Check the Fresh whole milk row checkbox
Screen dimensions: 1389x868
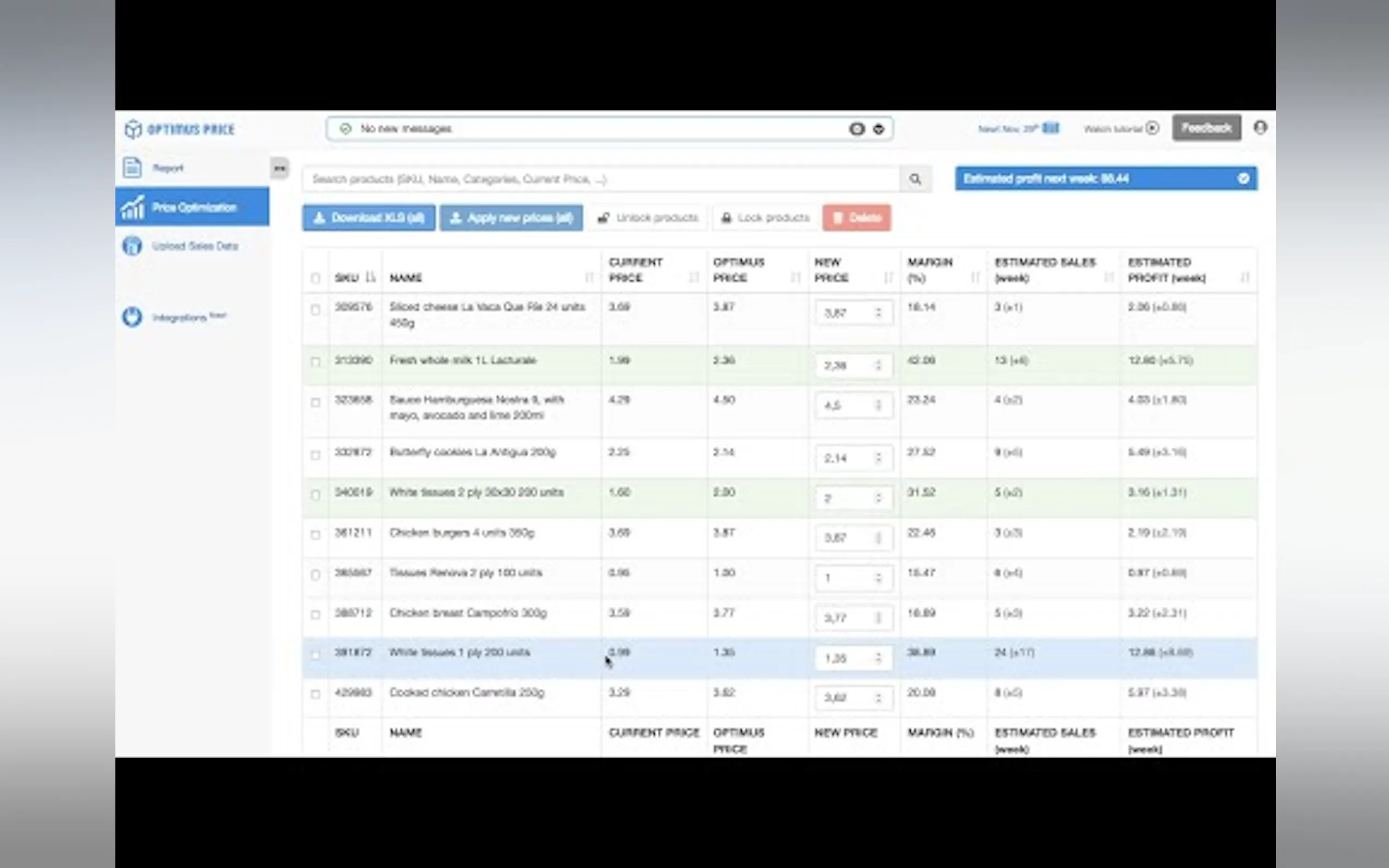point(315,362)
